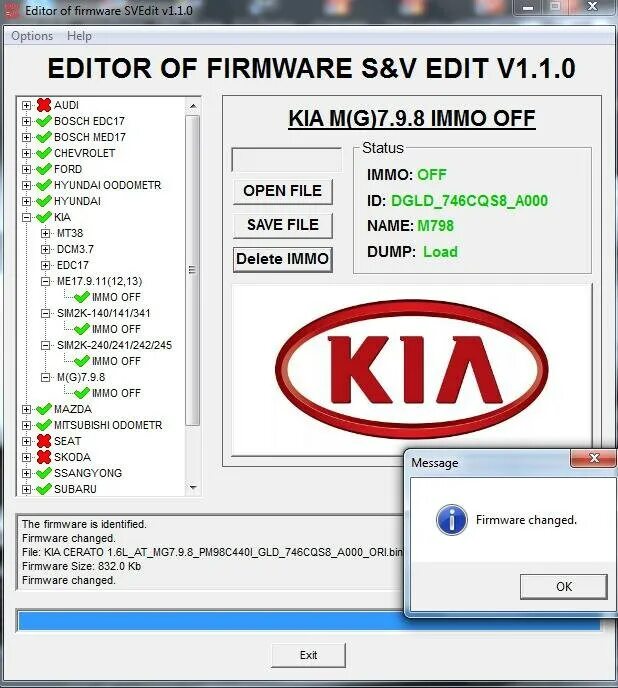Click the OPEN FILE button
618x688 pixels.
(283, 191)
